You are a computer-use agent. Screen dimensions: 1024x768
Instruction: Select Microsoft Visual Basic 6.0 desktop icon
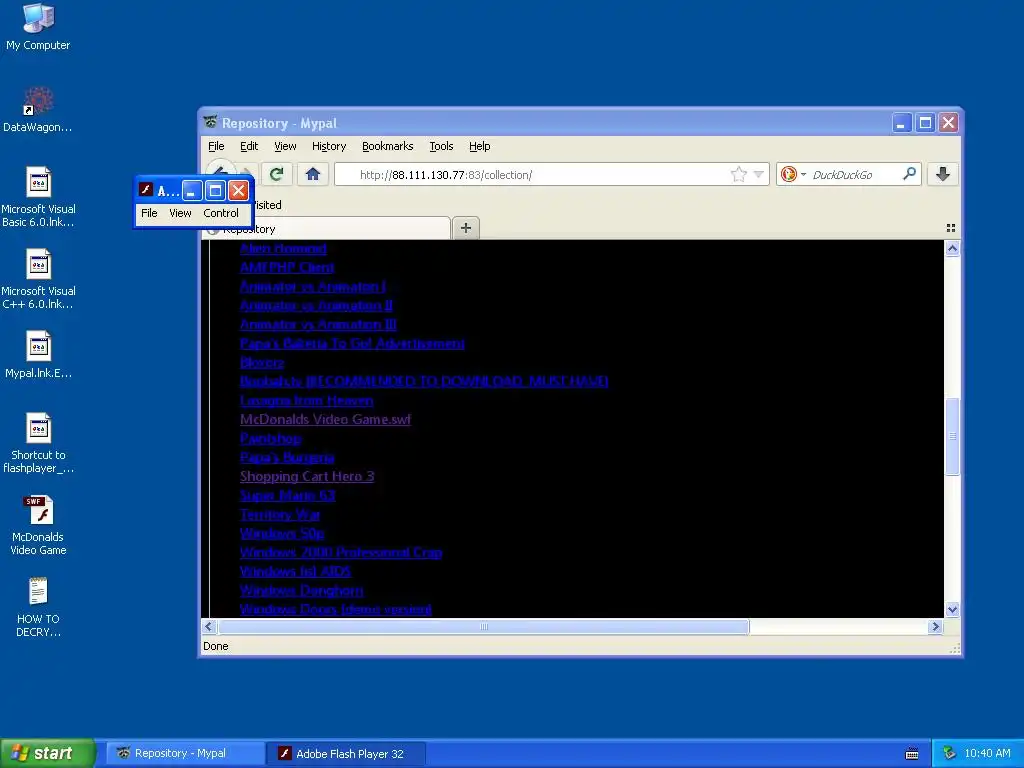click(x=38, y=197)
